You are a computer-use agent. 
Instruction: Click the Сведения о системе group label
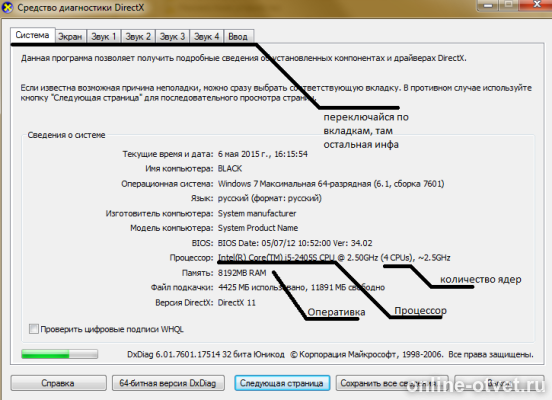click(x=66, y=135)
